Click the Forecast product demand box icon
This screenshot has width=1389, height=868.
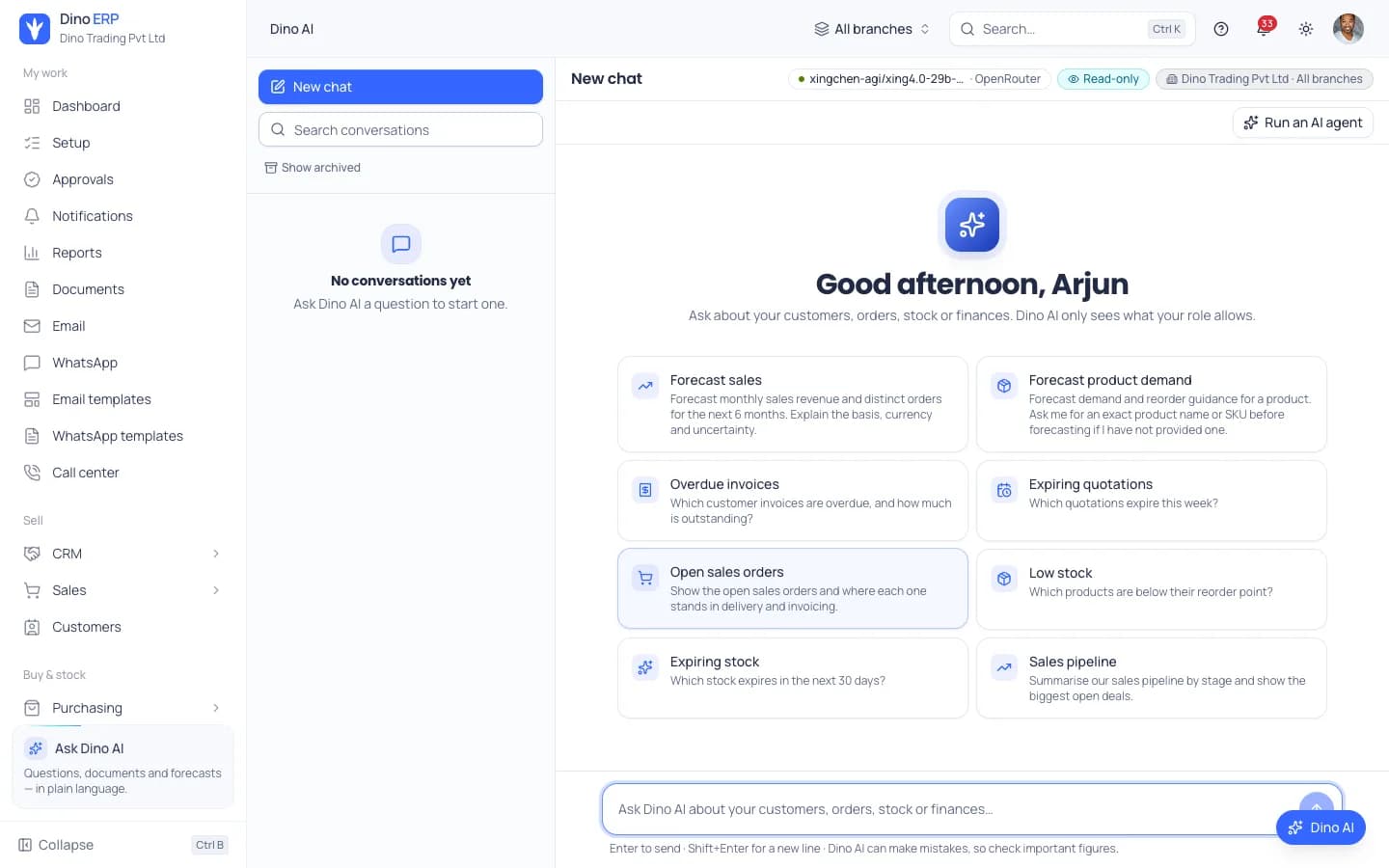point(1004,386)
